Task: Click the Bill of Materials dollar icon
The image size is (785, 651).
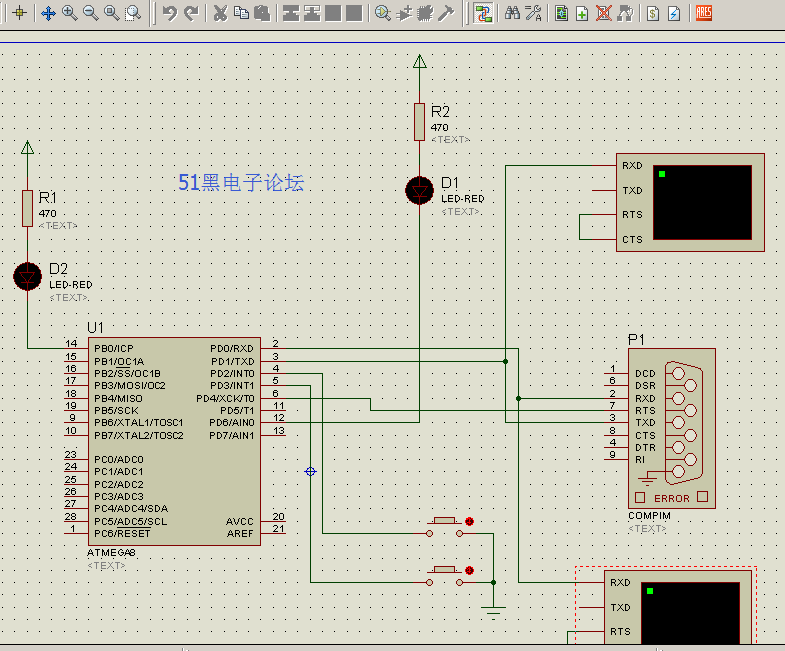Action: tap(653, 13)
